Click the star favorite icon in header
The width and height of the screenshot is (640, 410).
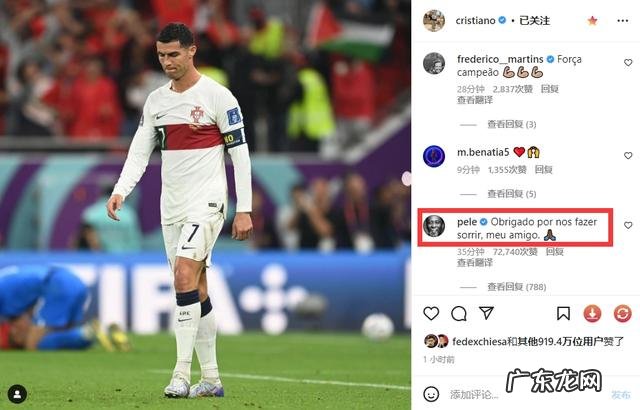(592, 20)
